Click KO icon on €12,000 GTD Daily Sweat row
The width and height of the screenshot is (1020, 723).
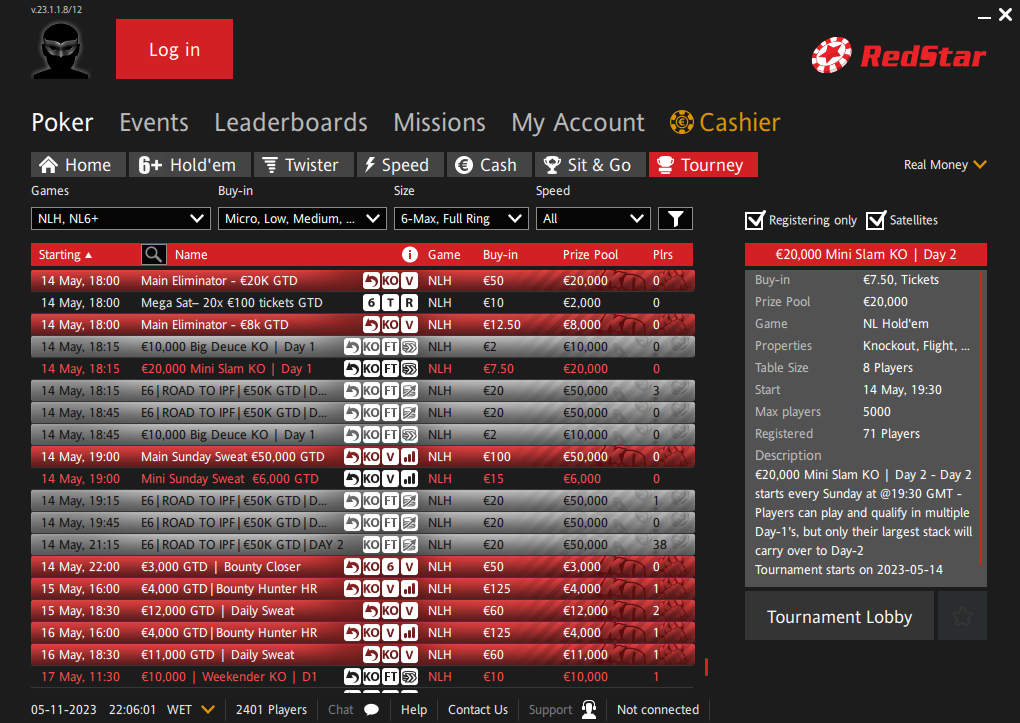click(x=390, y=611)
